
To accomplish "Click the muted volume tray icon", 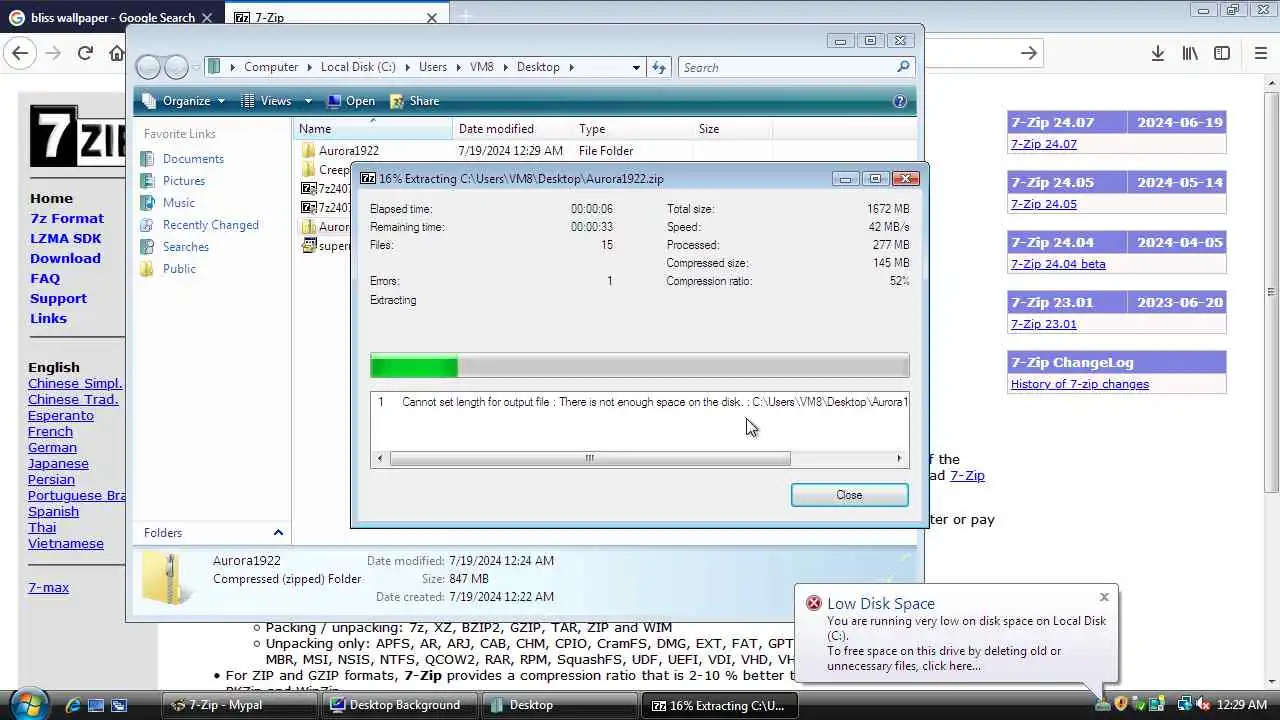I will 1202,705.
